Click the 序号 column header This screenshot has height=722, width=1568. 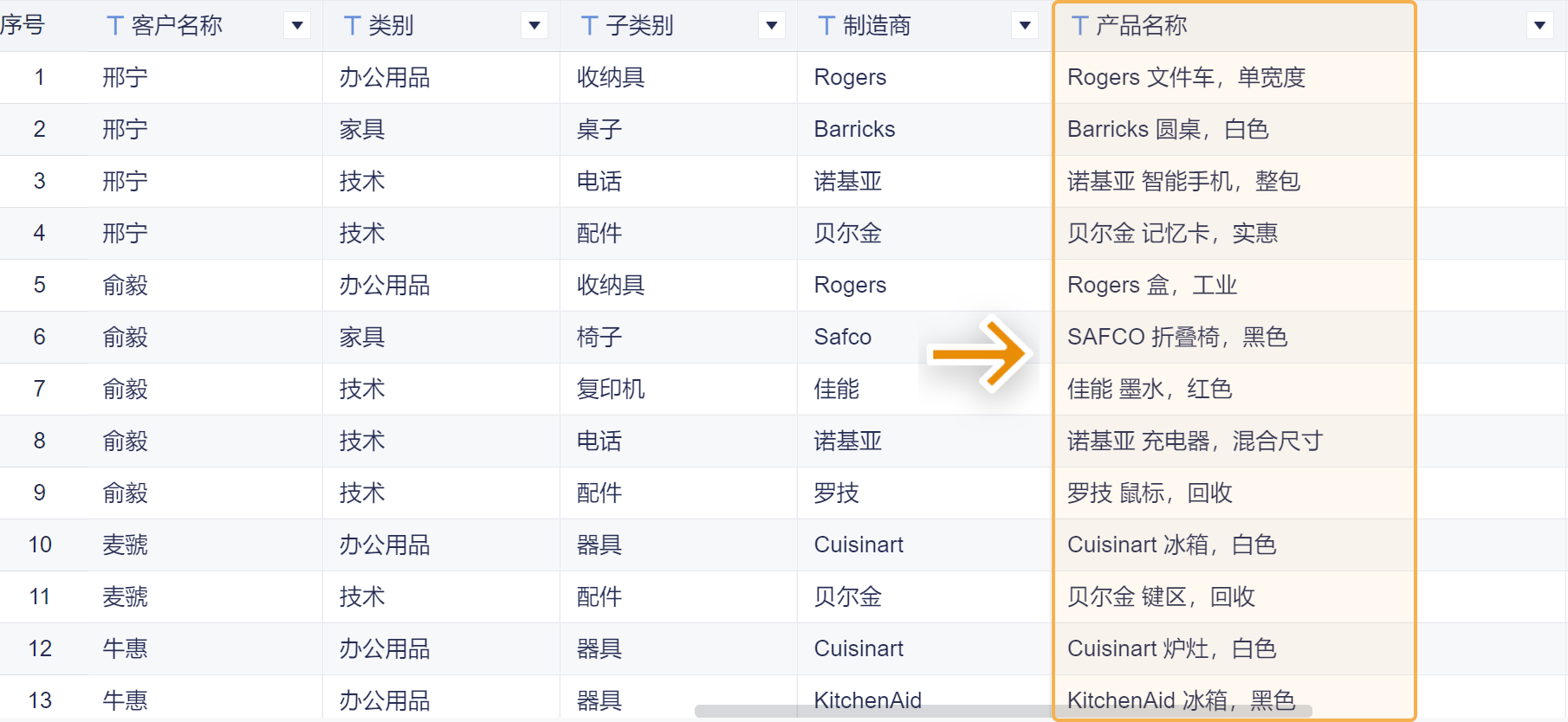(23, 26)
